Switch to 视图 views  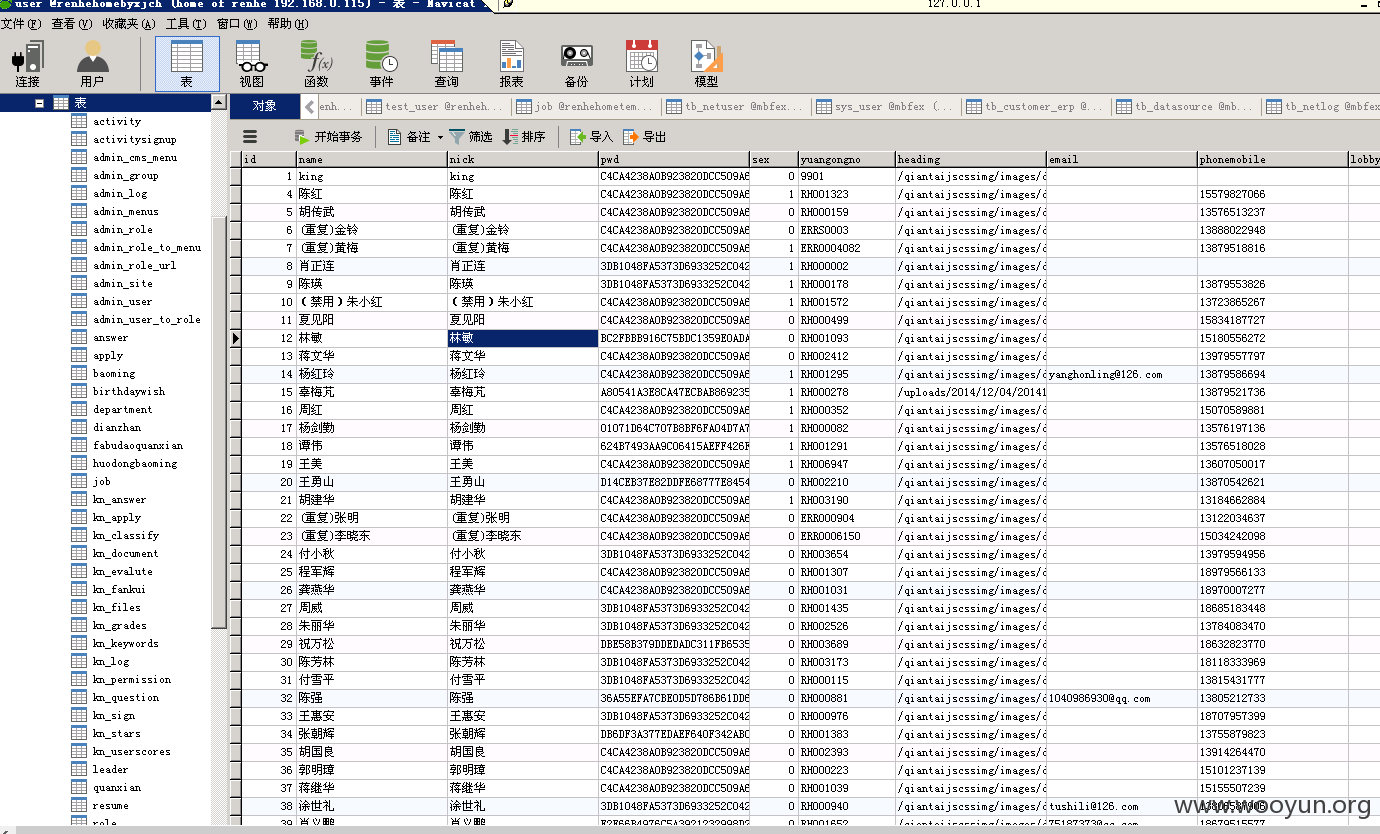[251, 64]
